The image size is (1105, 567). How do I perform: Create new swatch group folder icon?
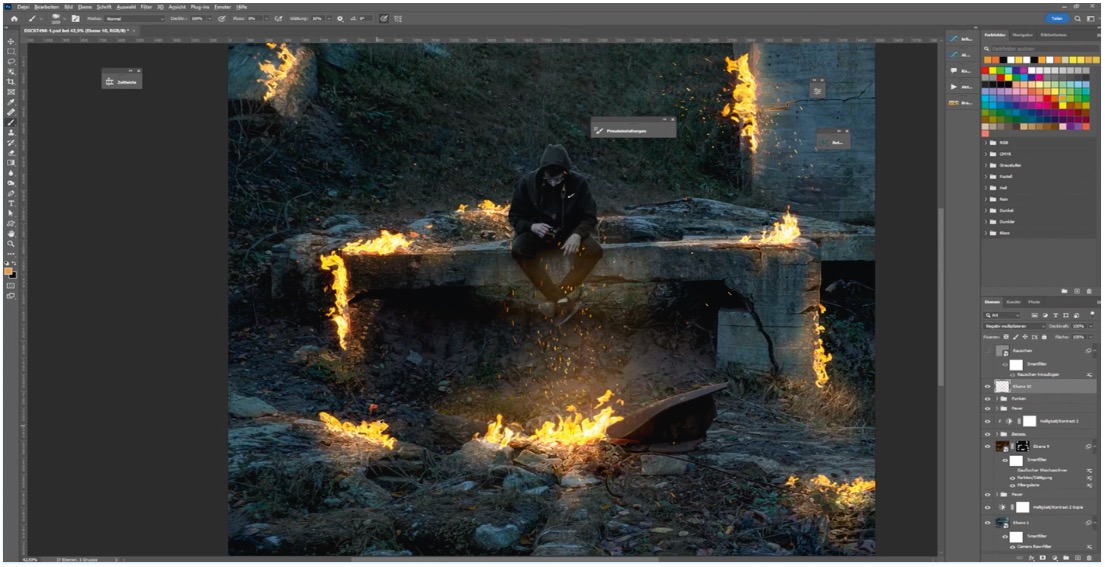[1065, 291]
